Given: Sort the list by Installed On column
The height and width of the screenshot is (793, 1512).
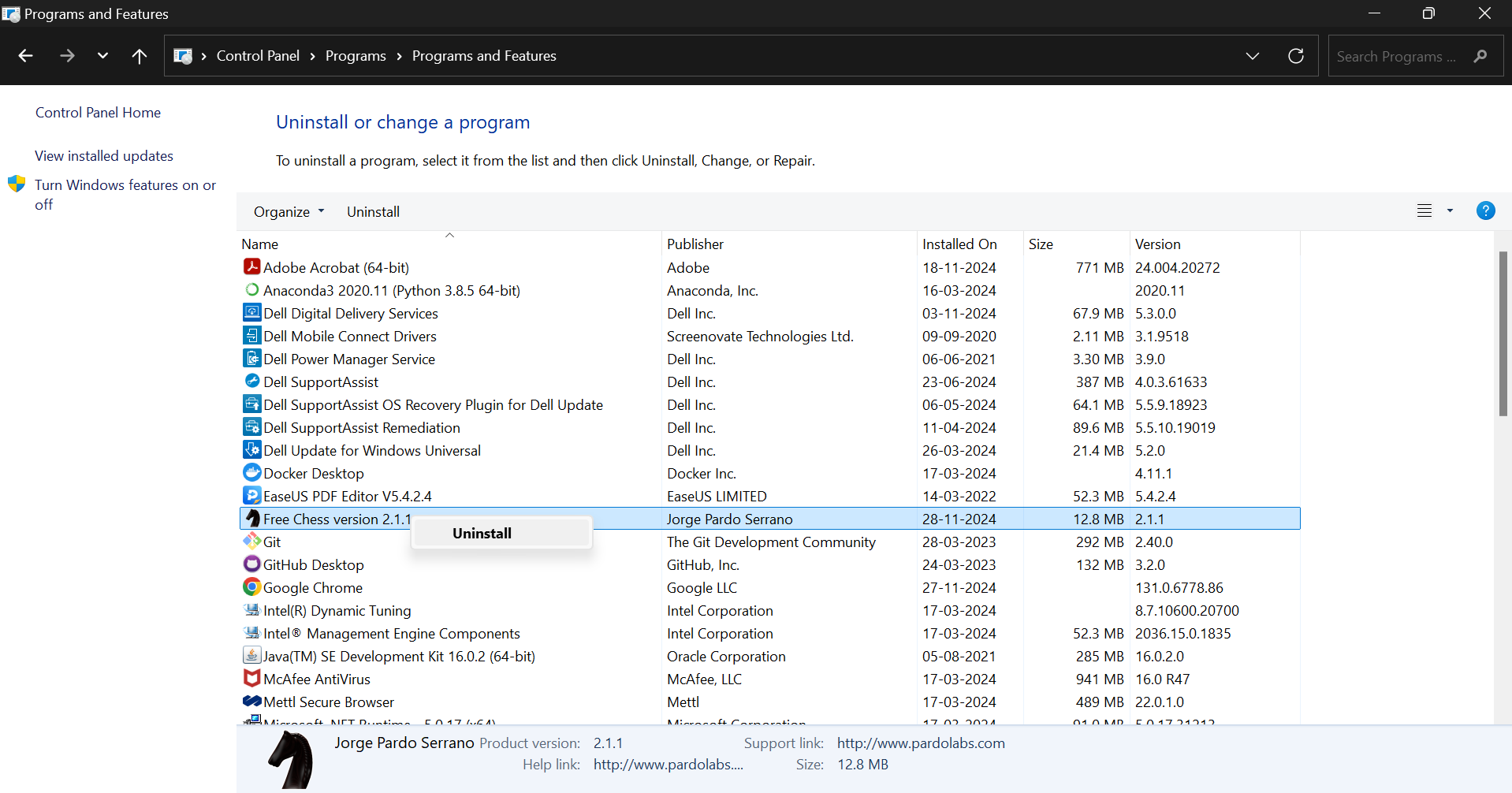Looking at the screenshot, I should click(959, 244).
